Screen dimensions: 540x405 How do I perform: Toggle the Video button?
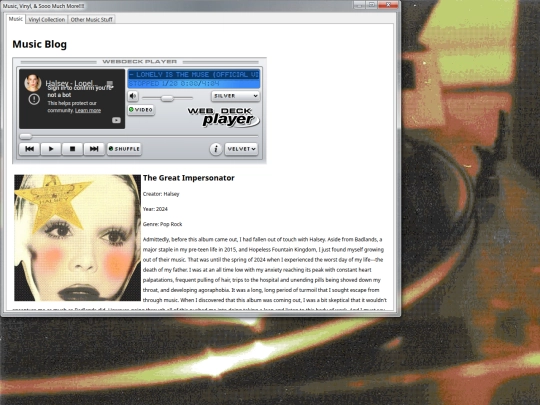(141, 110)
